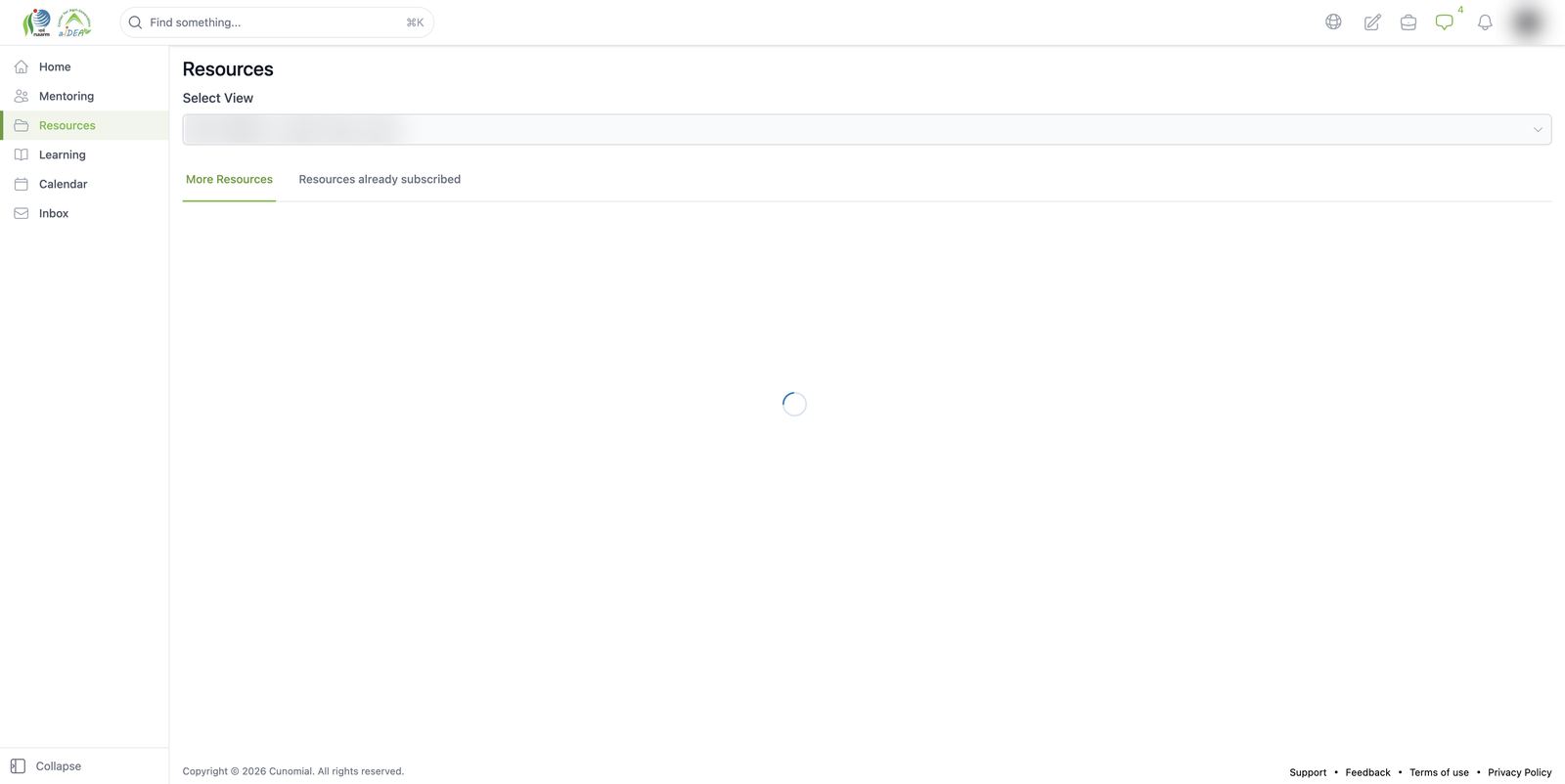This screenshot has width=1565, height=784.
Task: Click the Home house icon
Action: [22, 66]
